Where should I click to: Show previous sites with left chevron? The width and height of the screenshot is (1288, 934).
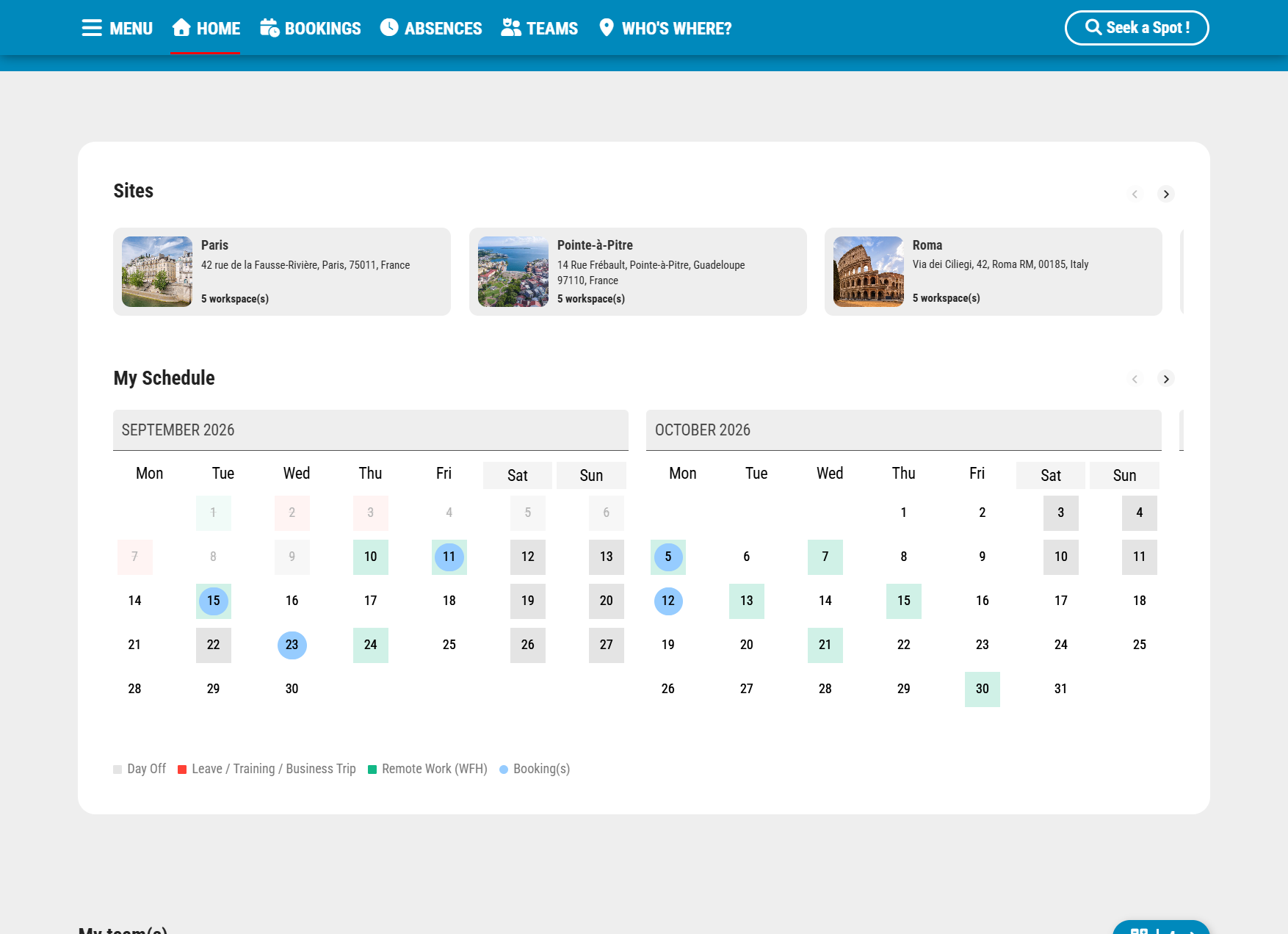point(1135,194)
